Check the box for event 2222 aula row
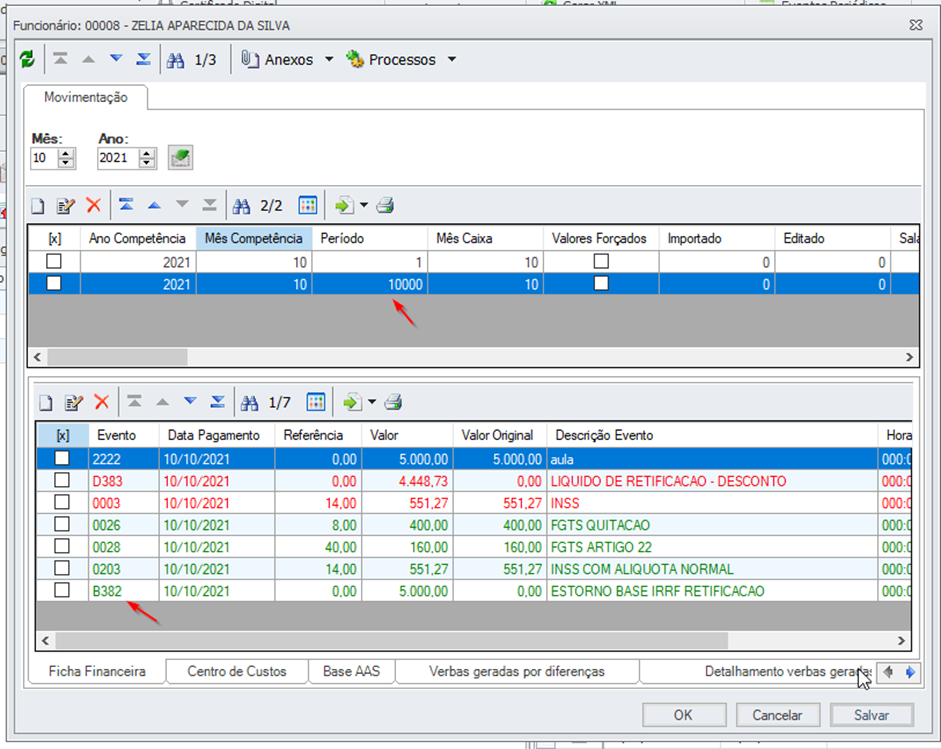The image size is (941, 749). pos(62,458)
